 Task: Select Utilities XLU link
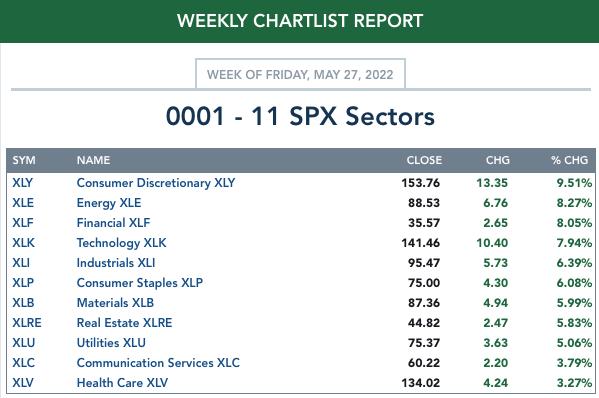(x=111, y=343)
